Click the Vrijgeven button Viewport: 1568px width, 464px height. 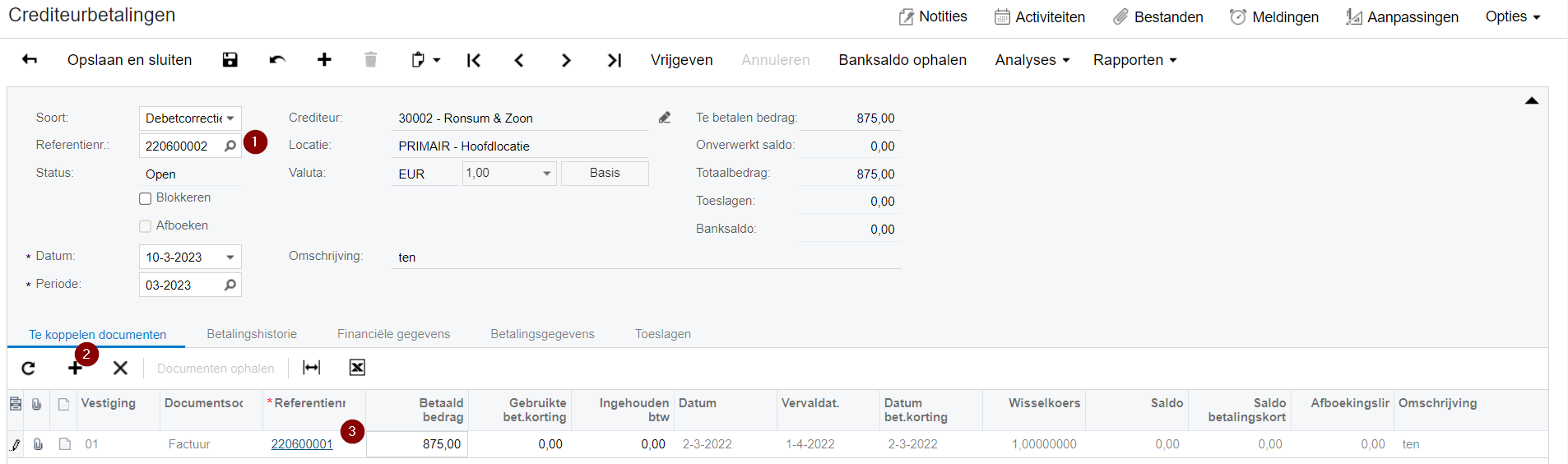(681, 60)
